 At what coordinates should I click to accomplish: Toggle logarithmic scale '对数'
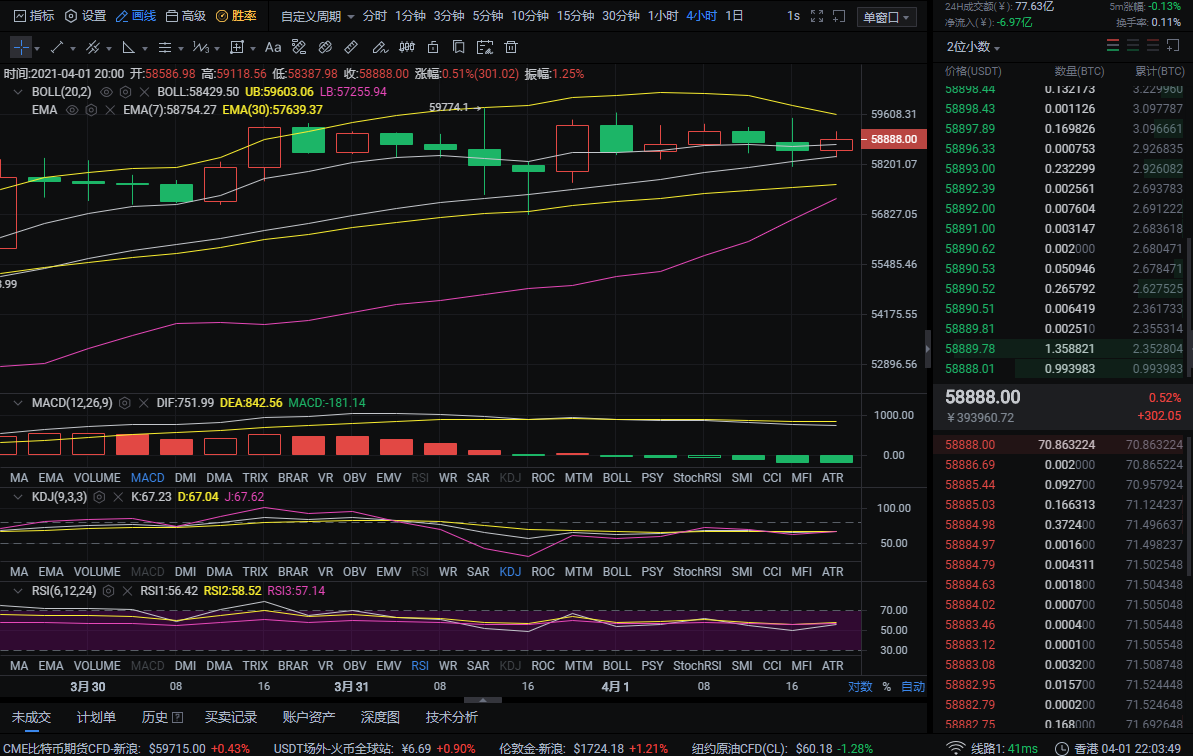(859, 687)
